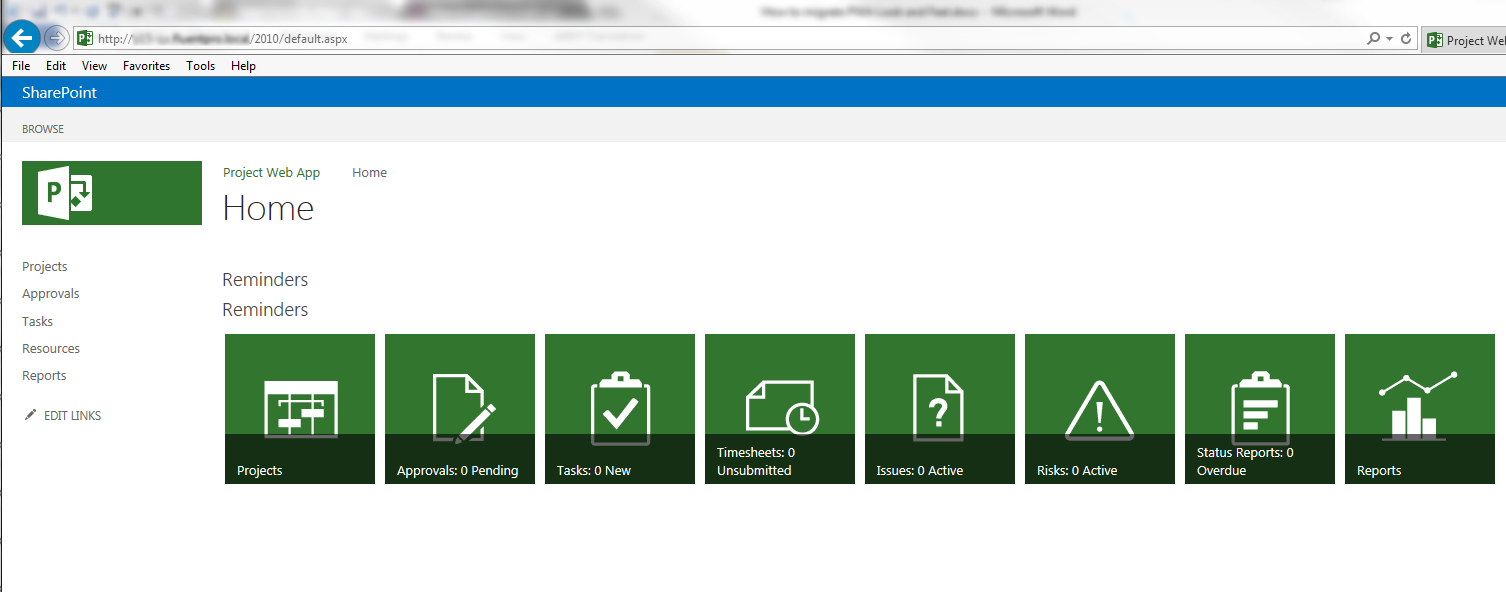
Task: Open the Timesheets: 0 Unsubmitted tile
Action: pos(780,409)
